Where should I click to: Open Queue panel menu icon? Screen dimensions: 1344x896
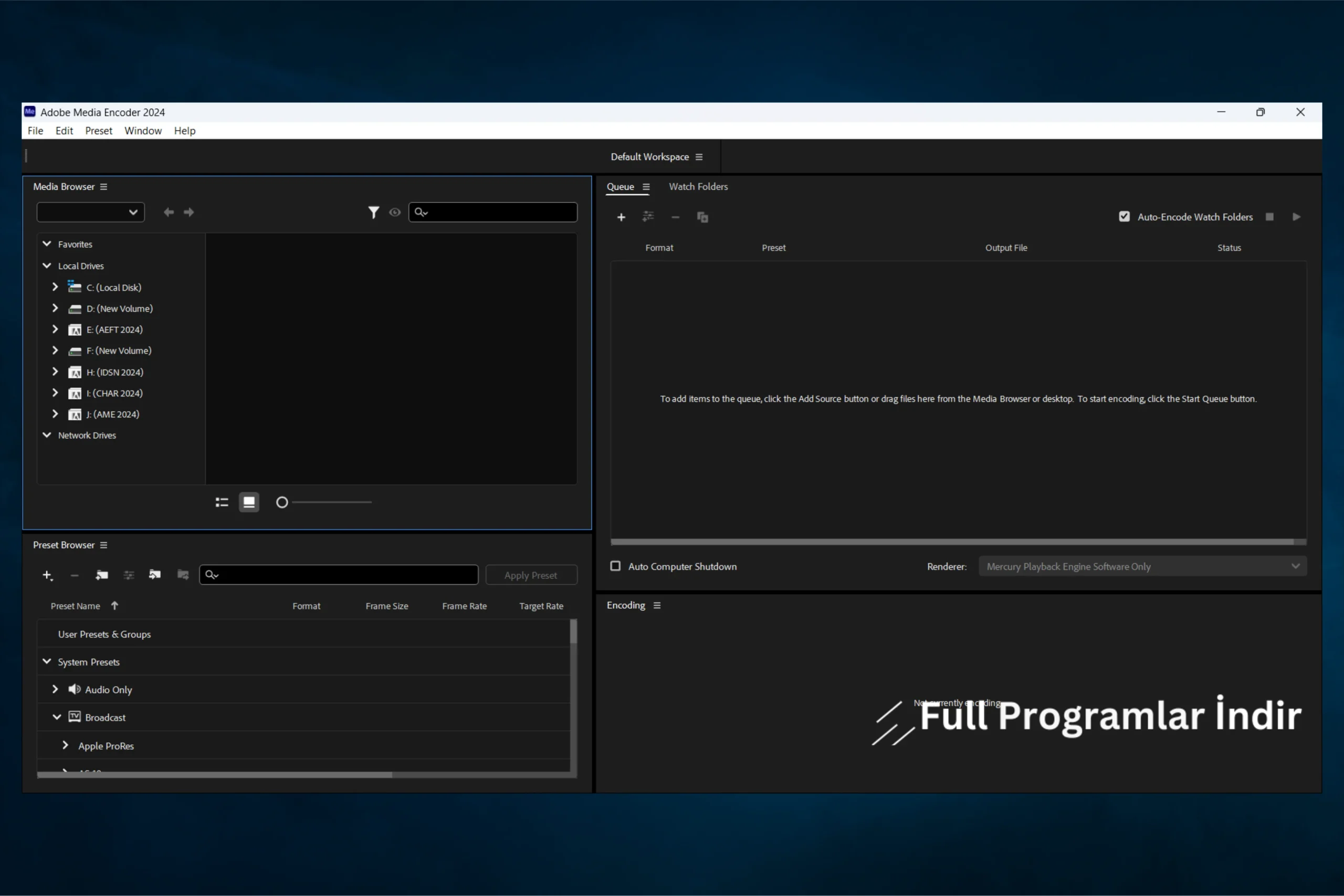pyautogui.click(x=646, y=187)
